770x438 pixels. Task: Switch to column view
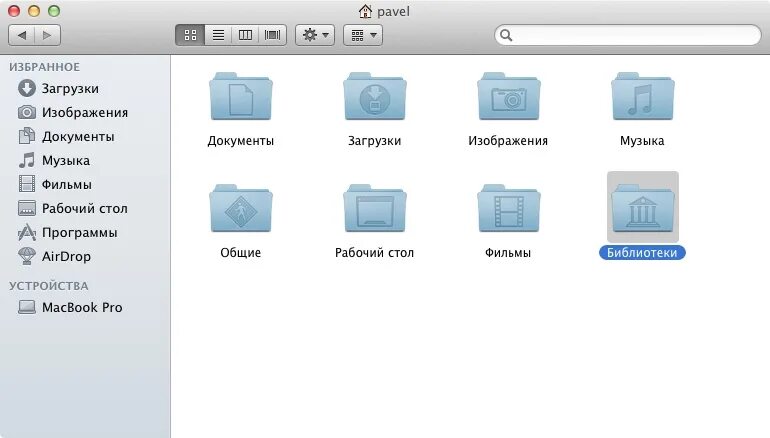tap(245, 35)
